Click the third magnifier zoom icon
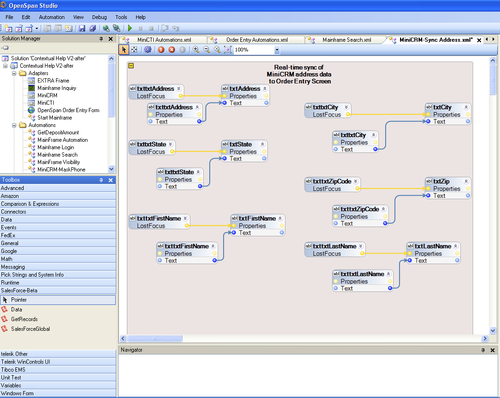The height and width of the screenshot is (398, 500). tap(217, 50)
